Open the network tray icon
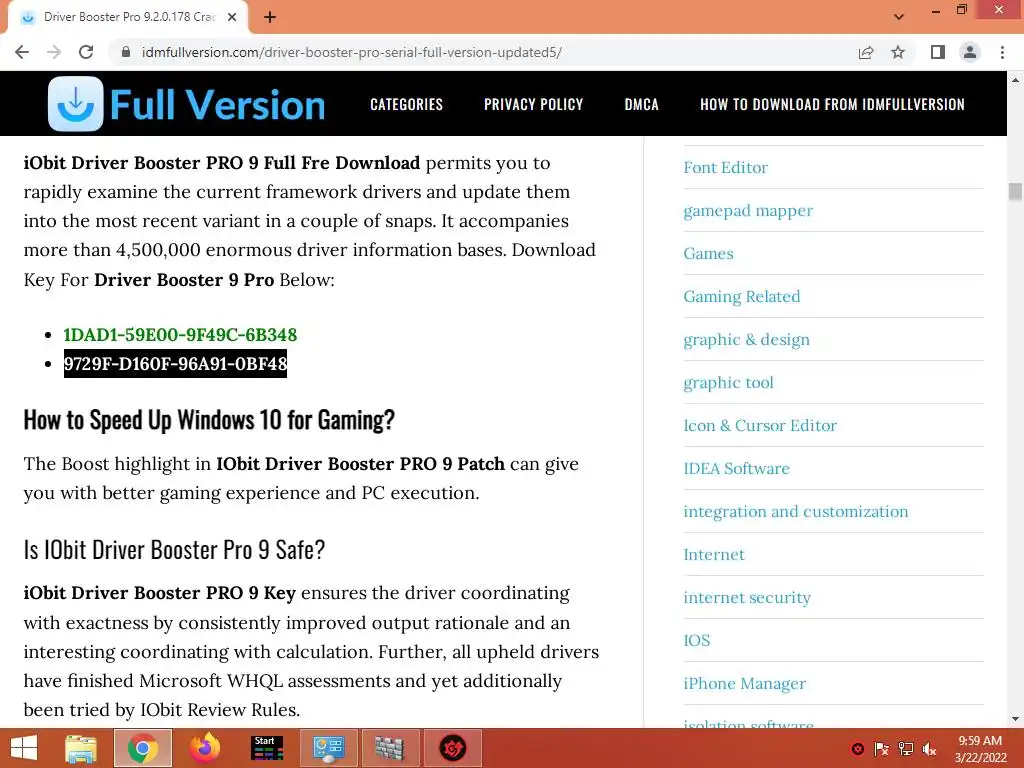This screenshot has height=768, width=1024. pos(906,749)
